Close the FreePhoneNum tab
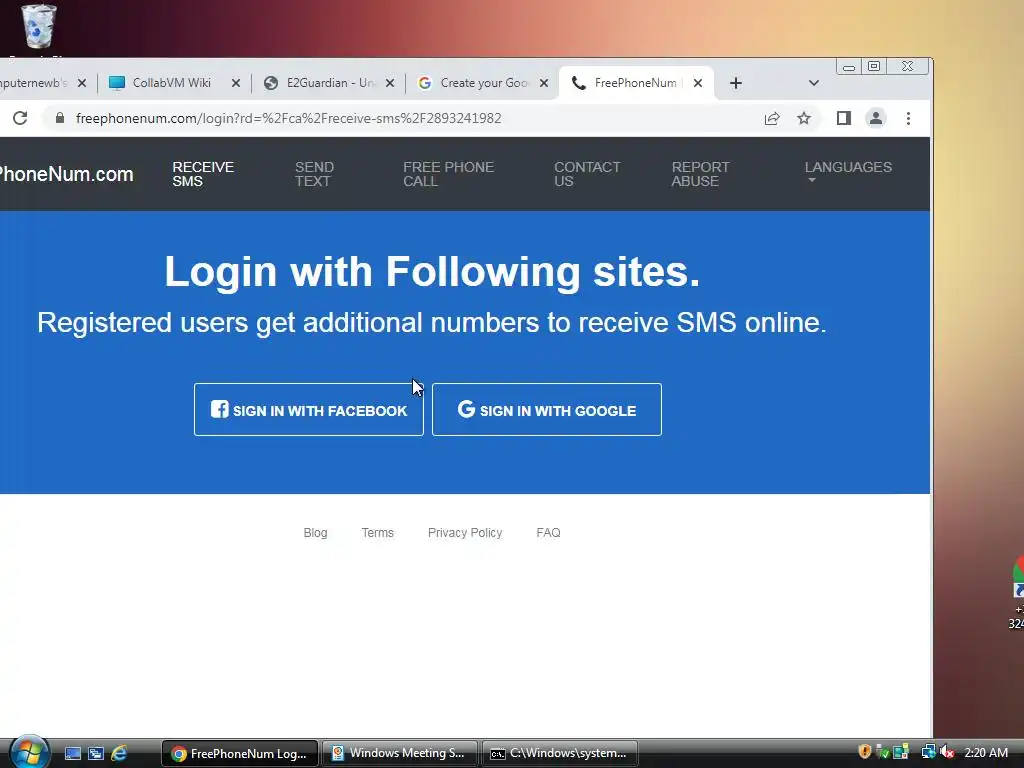This screenshot has height=768, width=1024. [x=698, y=83]
